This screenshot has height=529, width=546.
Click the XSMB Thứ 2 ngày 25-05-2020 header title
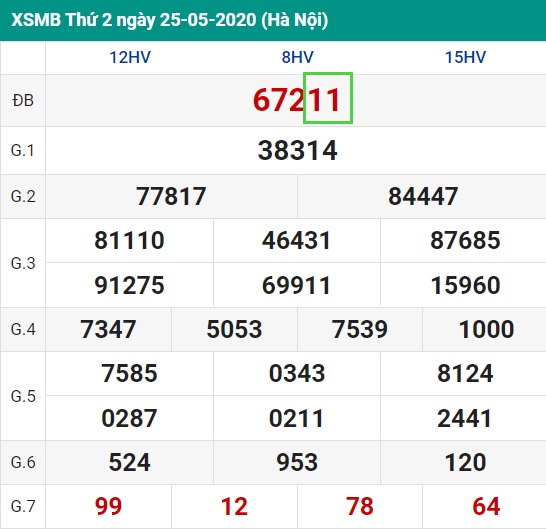pos(170,20)
